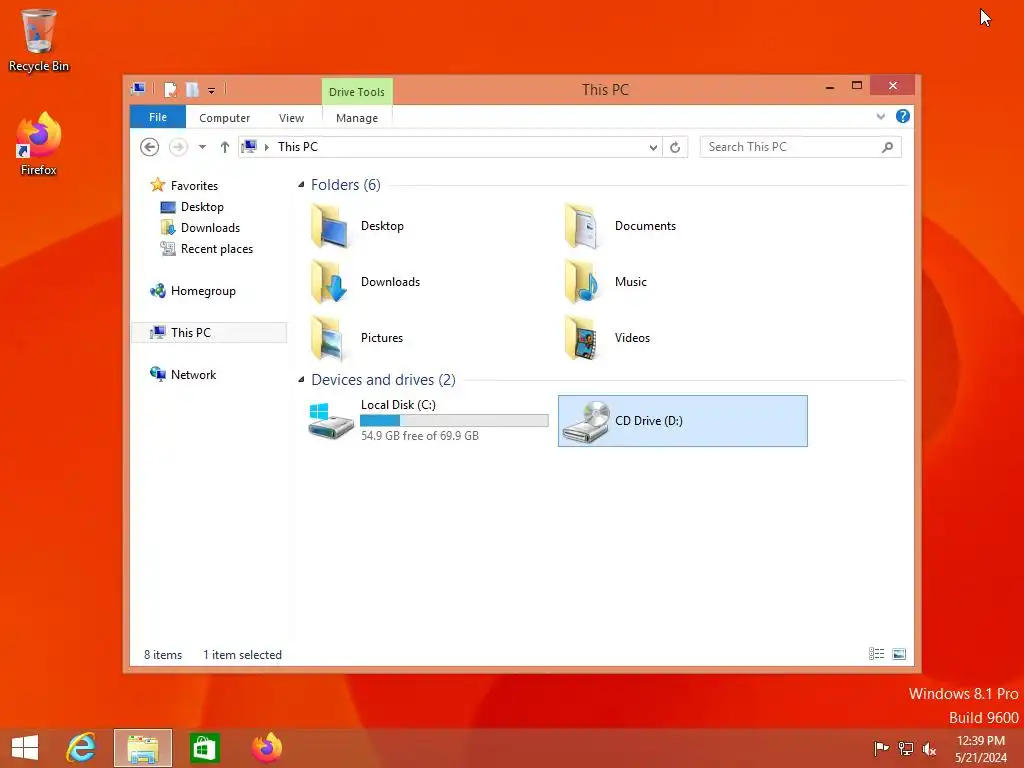Click the File Explorer taskbar button
The height and width of the screenshot is (768, 1024).
tap(143, 748)
